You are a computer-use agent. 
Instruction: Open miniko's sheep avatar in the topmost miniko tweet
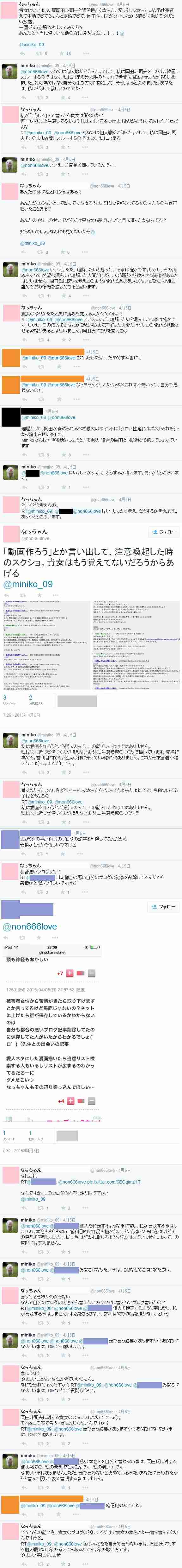(x=10, y=71)
